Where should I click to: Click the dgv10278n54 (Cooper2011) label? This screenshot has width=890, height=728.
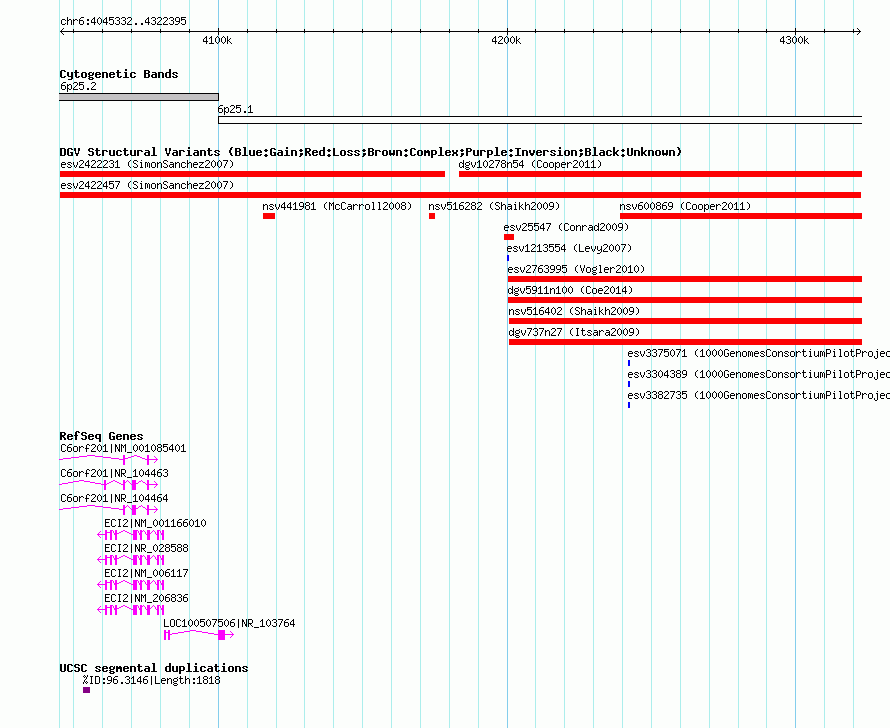(x=530, y=164)
